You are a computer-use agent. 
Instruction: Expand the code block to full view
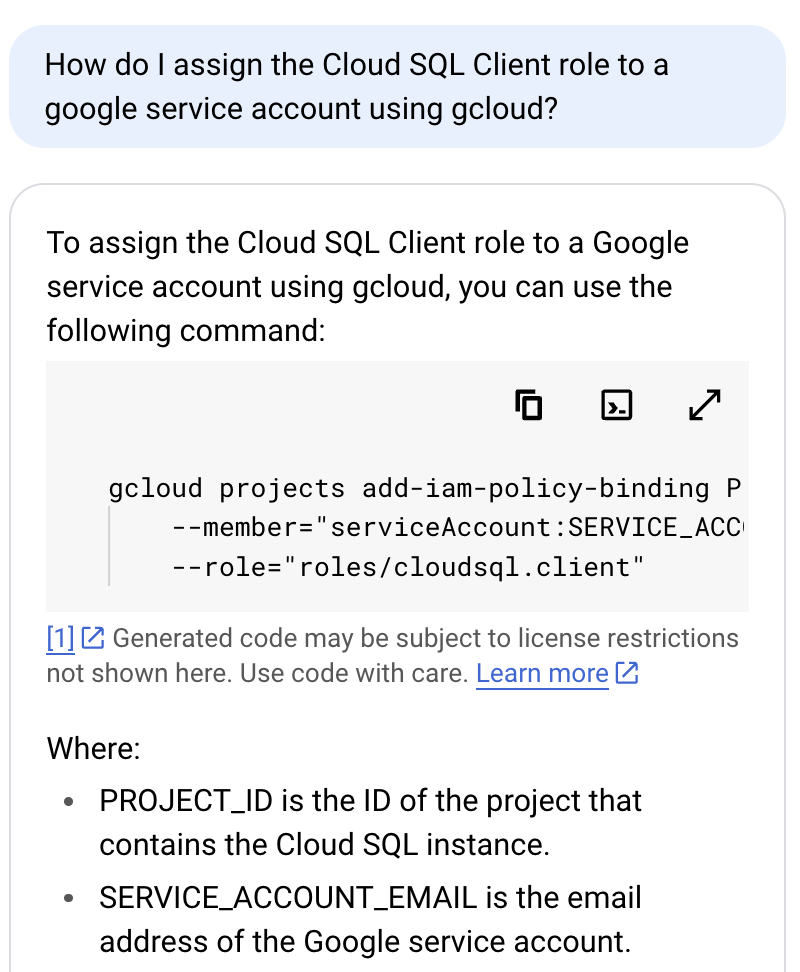[x=705, y=405]
